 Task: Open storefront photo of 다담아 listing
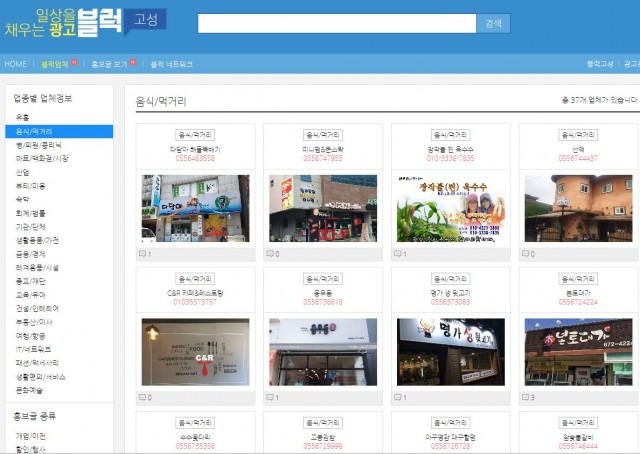(196, 208)
